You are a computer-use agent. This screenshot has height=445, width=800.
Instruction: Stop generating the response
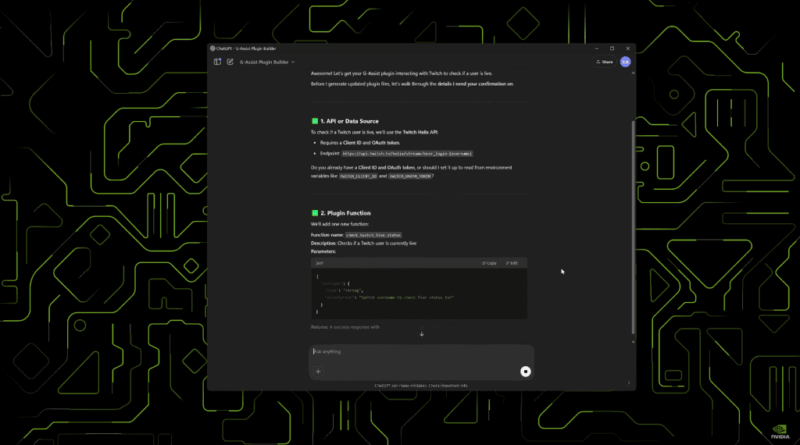click(526, 372)
